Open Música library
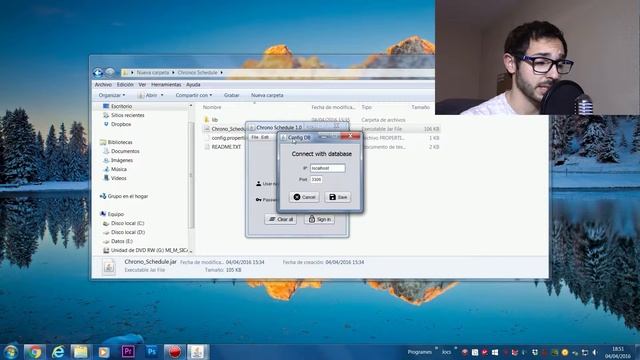The width and height of the screenshot is (640, 360). (x=115, y=169)
